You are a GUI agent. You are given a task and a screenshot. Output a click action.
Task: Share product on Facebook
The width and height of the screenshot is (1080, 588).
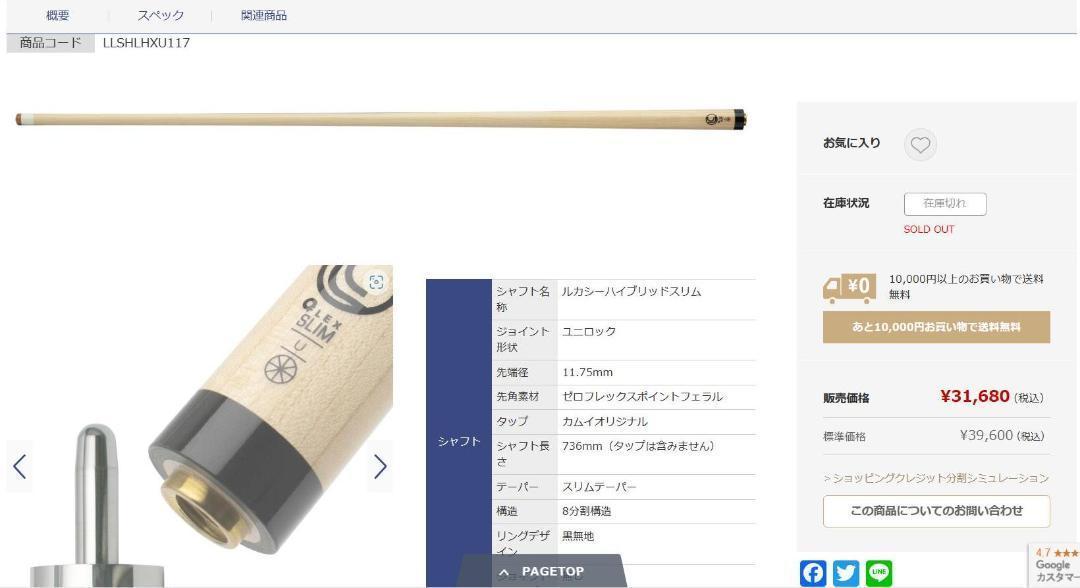coord(813,573)
